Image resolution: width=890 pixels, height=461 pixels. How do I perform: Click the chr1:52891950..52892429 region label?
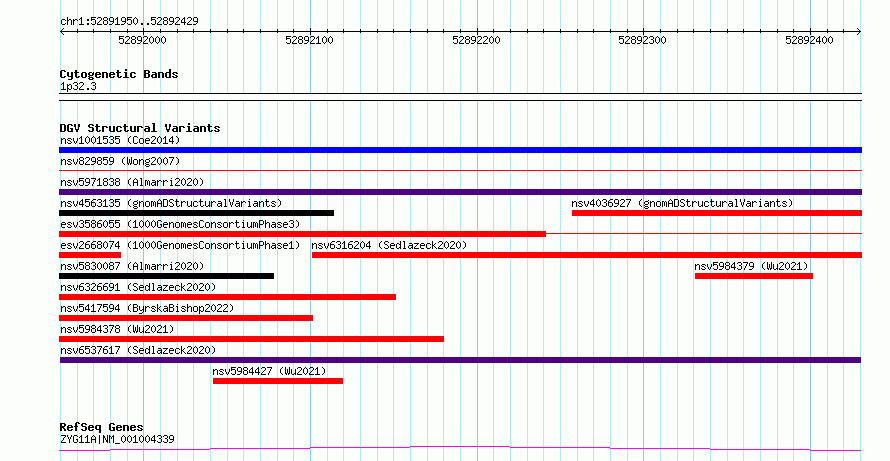pos(129,22)
